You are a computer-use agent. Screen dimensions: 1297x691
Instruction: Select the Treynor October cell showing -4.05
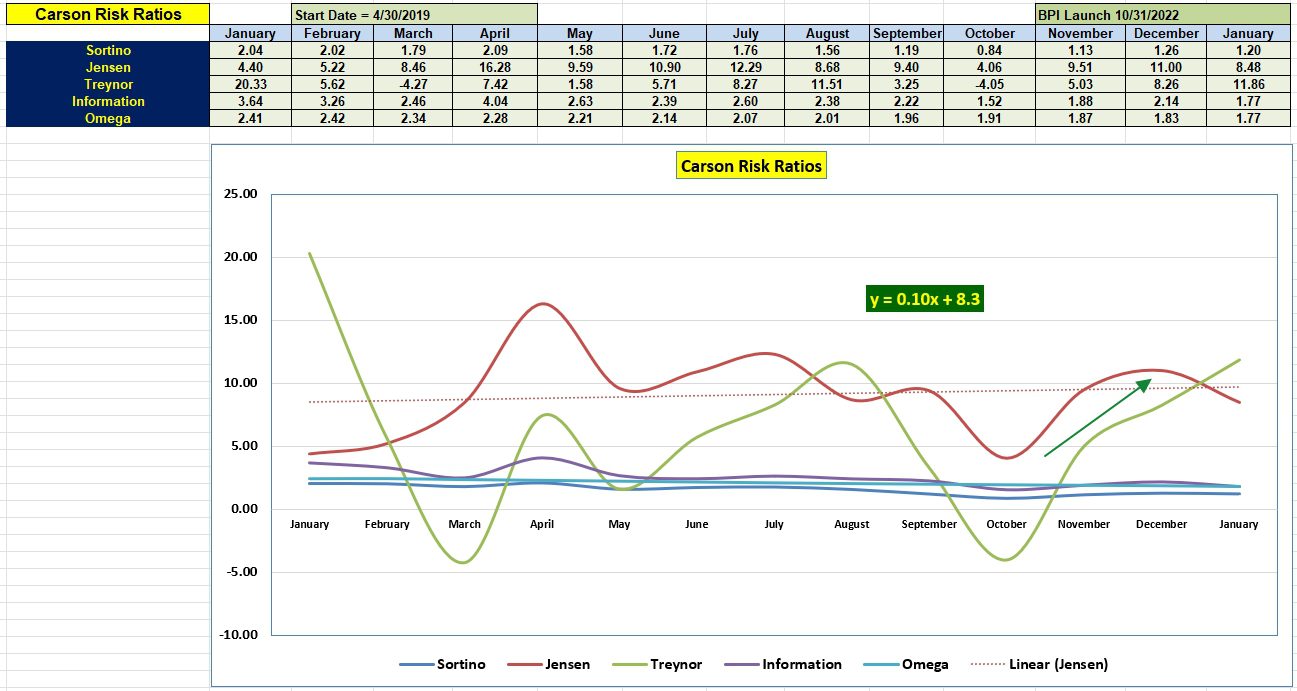pos(990,84)
